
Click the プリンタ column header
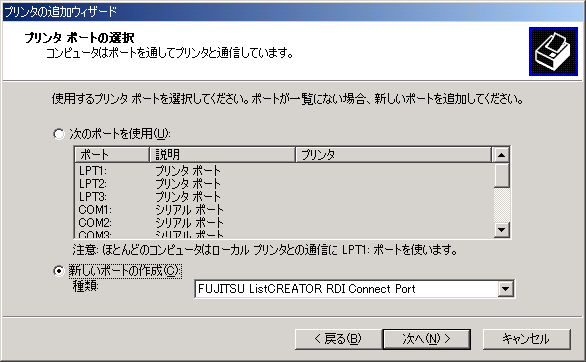click(x=394, y=155)
